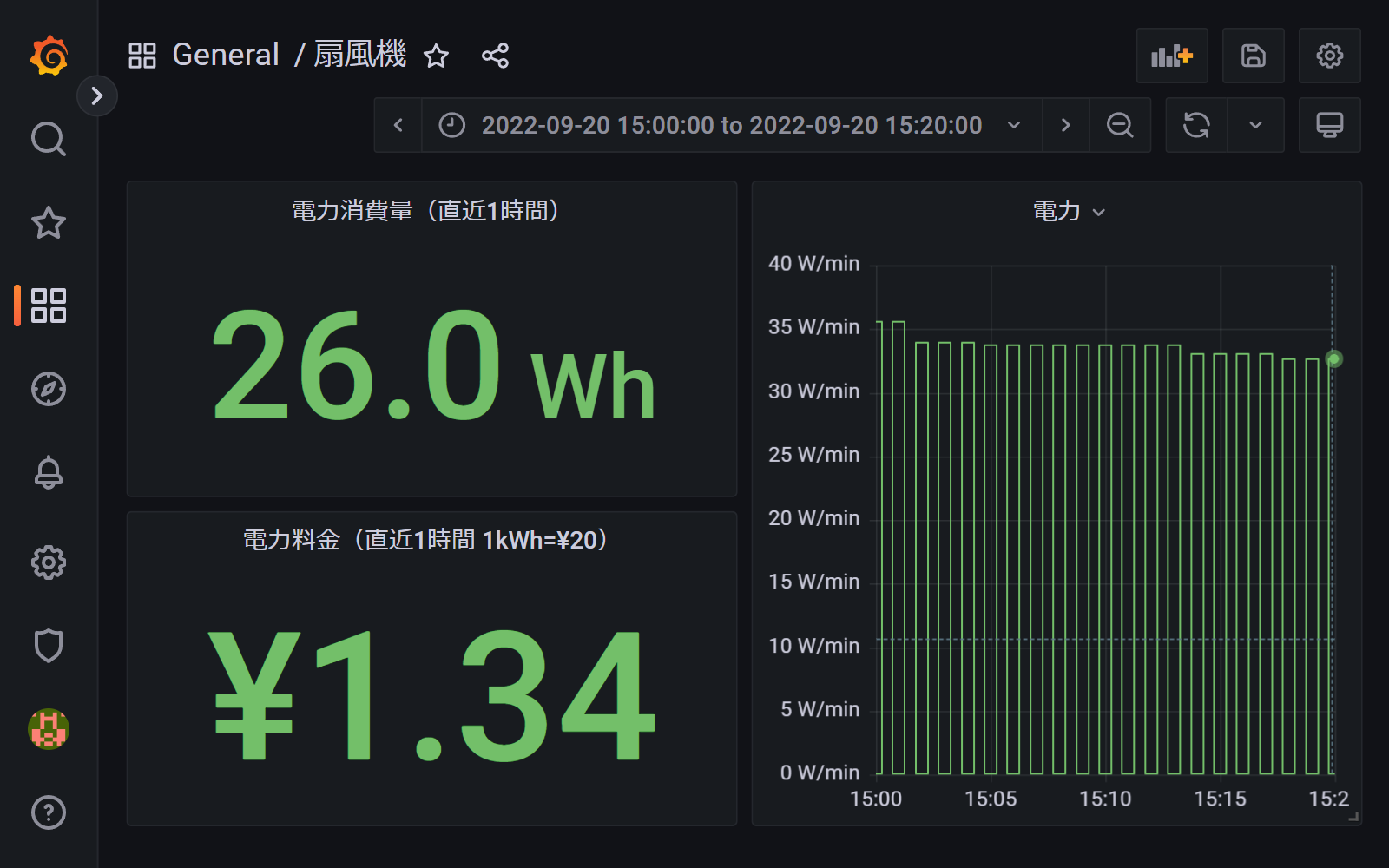Save dashboard with the floppy disk icon
Image resolution: width=1389 pixels, height=868 pixels.
pyautogui.click(x=1253, y=56)
